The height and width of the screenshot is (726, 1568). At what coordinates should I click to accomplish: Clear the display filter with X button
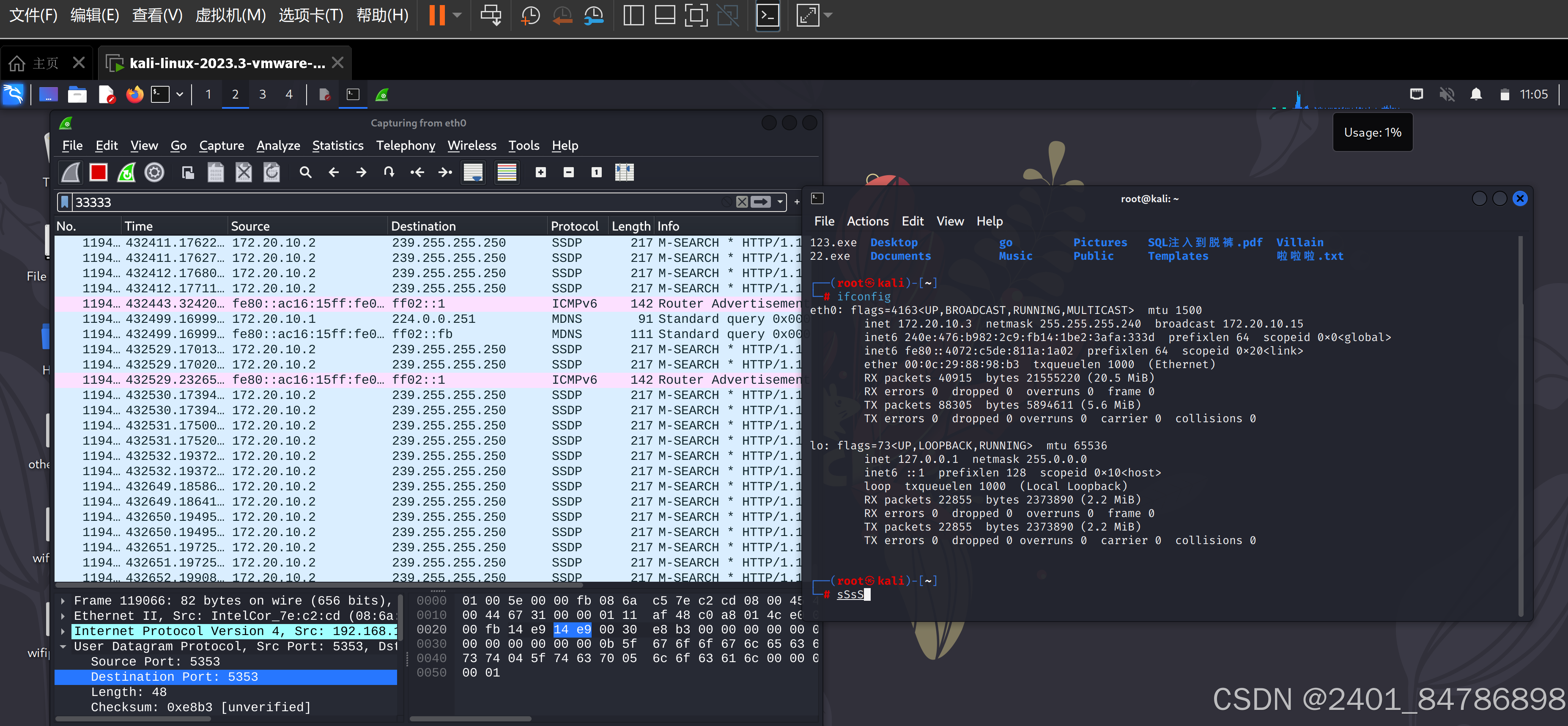[x=741, y=202]
